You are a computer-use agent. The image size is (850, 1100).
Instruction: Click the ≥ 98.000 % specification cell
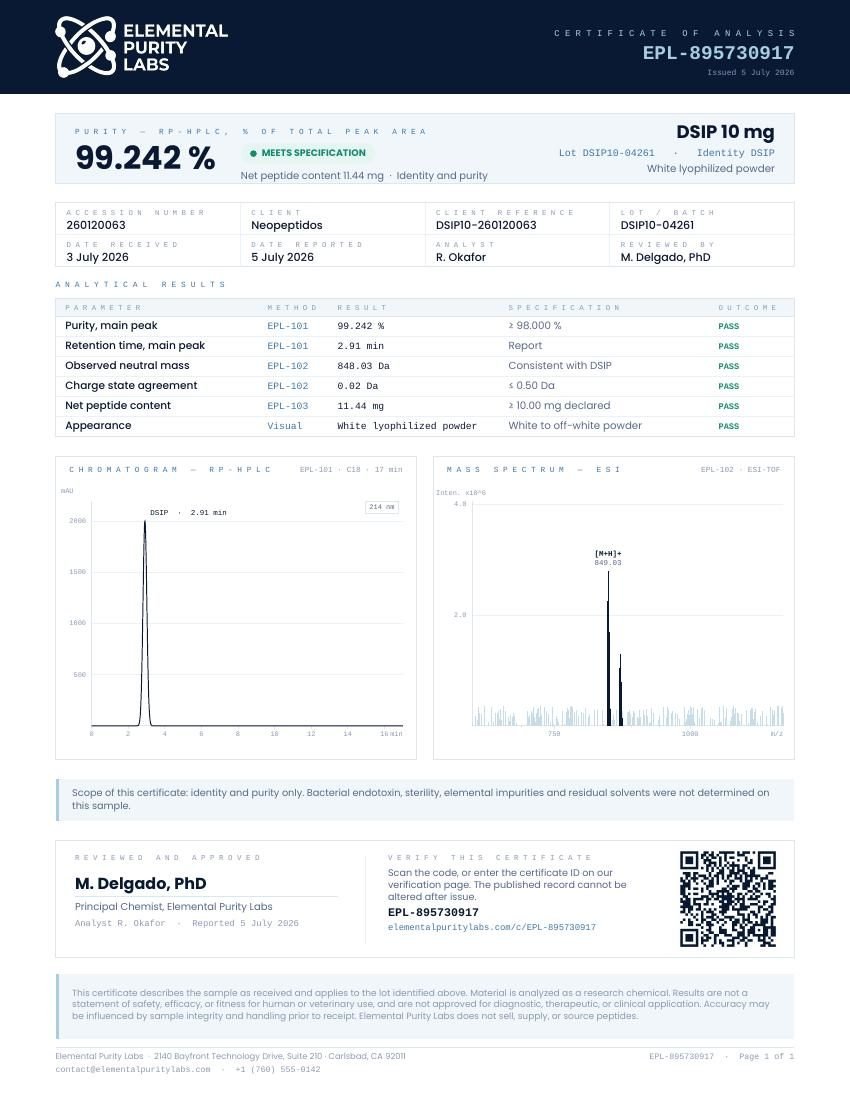click(x=535, y=326)
